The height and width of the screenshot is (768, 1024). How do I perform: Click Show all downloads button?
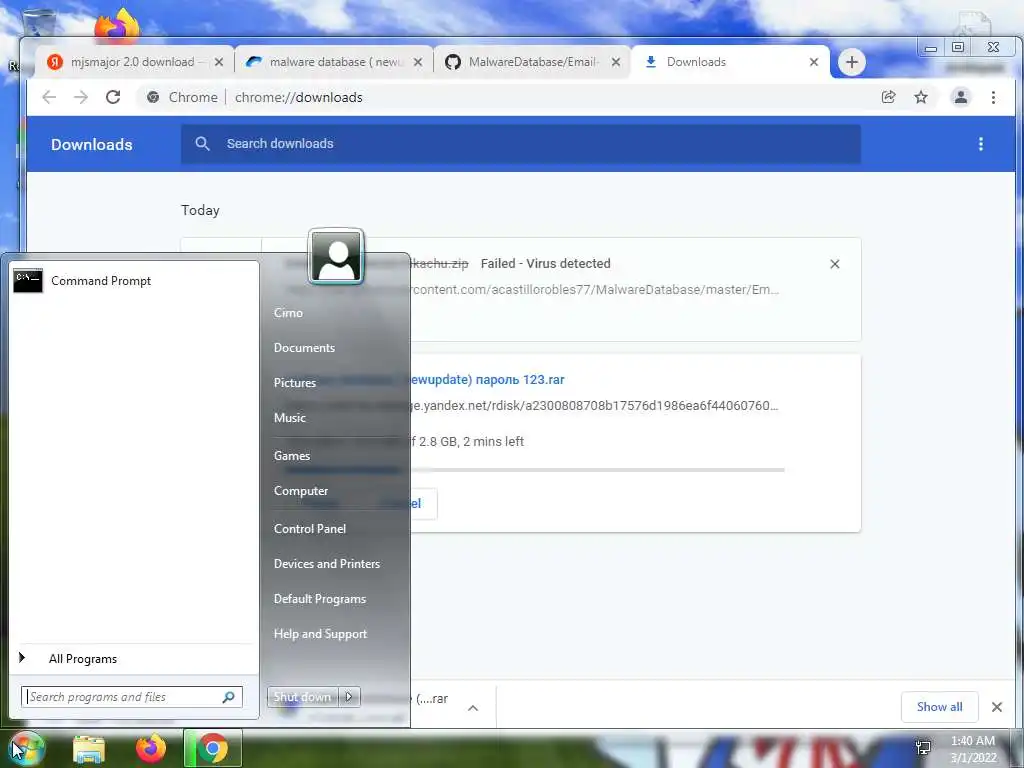point(939,707)
